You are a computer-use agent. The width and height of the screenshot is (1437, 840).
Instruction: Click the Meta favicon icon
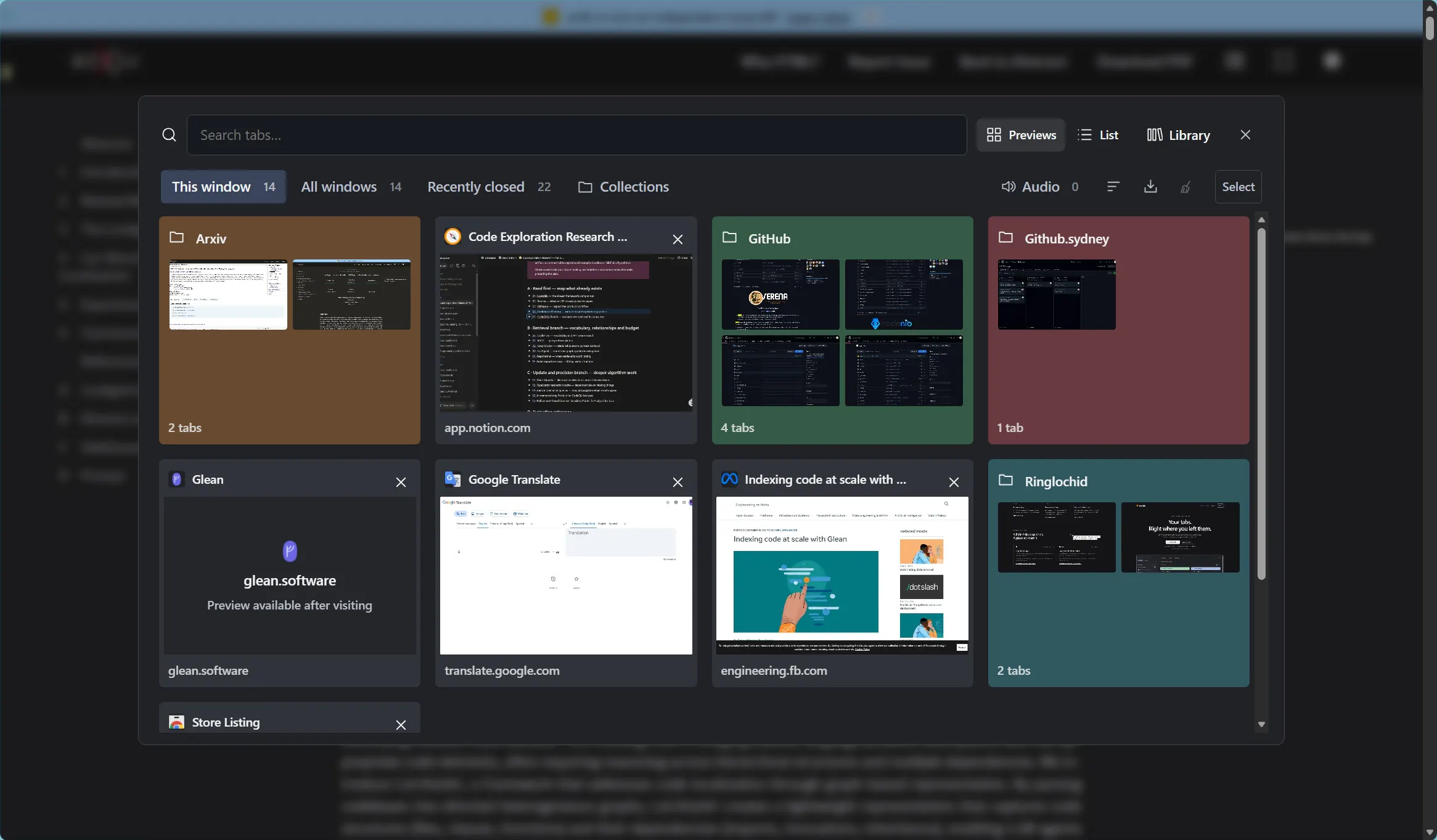click(x=729, y=479)
